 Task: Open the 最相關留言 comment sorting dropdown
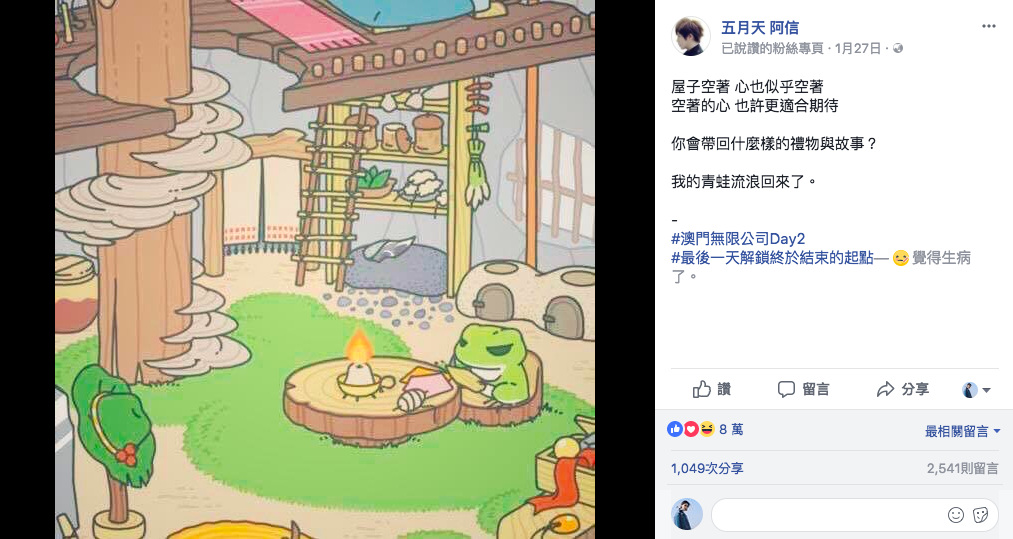pyautogui.click(x=962, y=431)
